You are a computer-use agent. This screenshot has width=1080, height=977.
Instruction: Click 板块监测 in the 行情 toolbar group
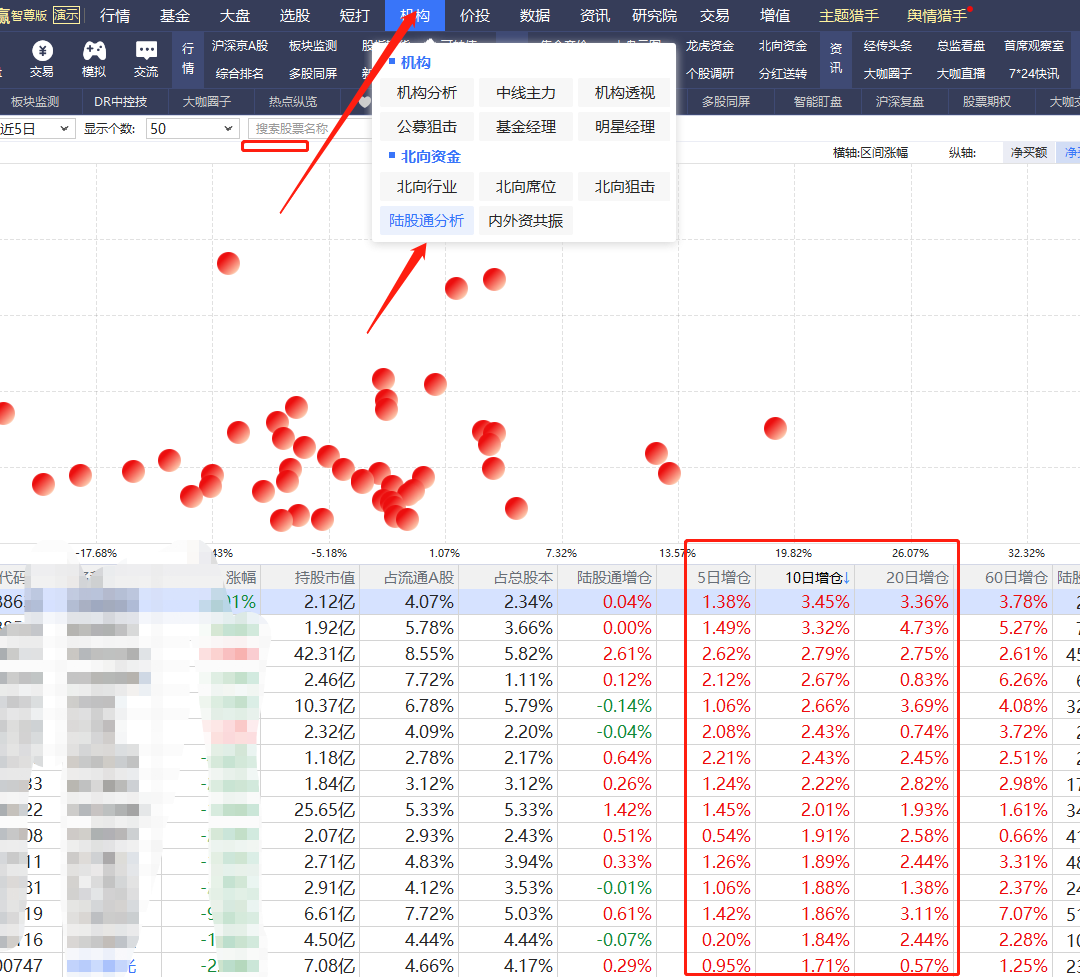[313, 46]
